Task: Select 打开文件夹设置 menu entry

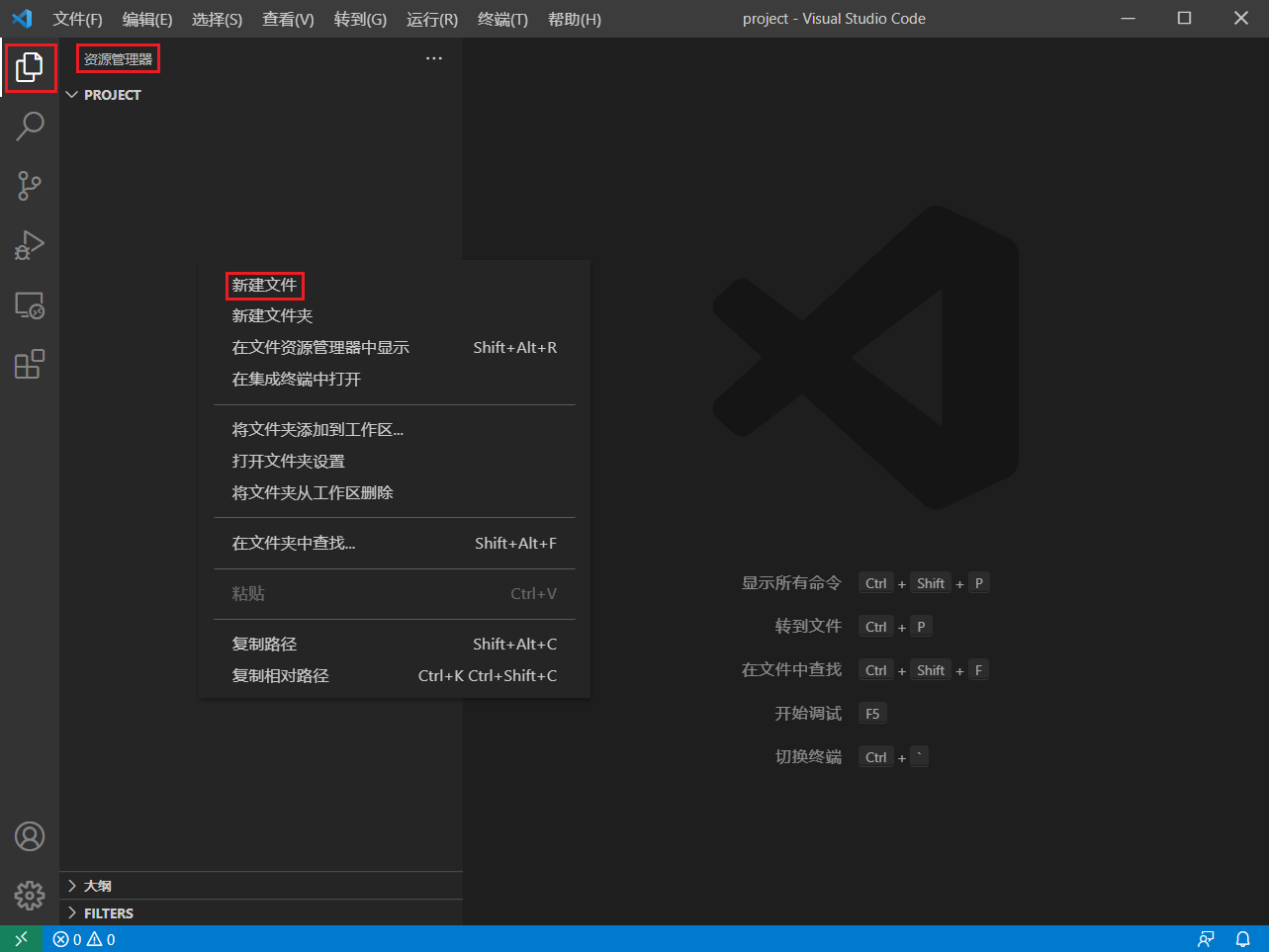Action: click(x=395, y=462)
